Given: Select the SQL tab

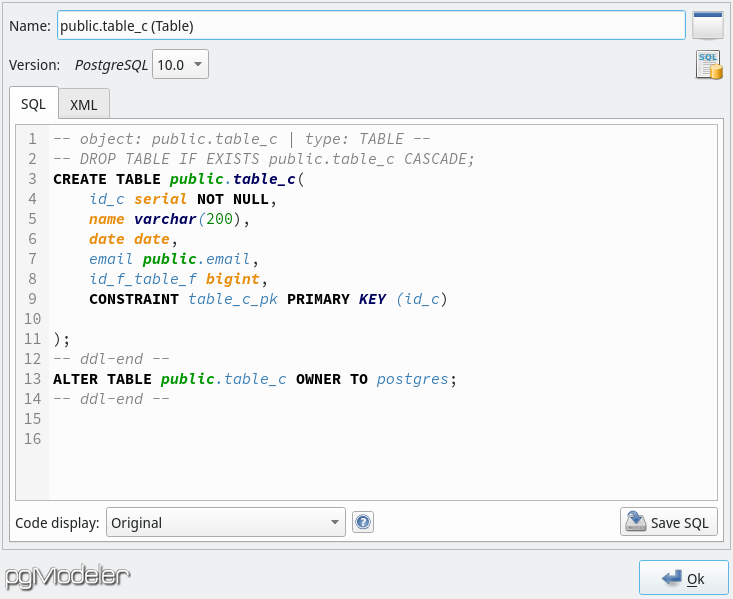Looking at the screenshot, I should [x=34, y=103].
